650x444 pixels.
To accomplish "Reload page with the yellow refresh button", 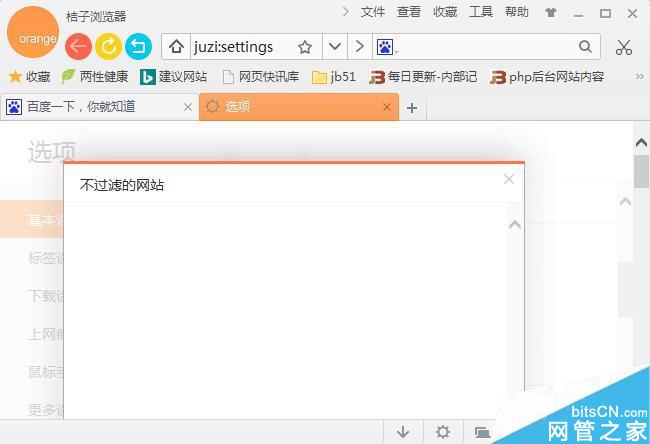I will [x=108, y=46].
